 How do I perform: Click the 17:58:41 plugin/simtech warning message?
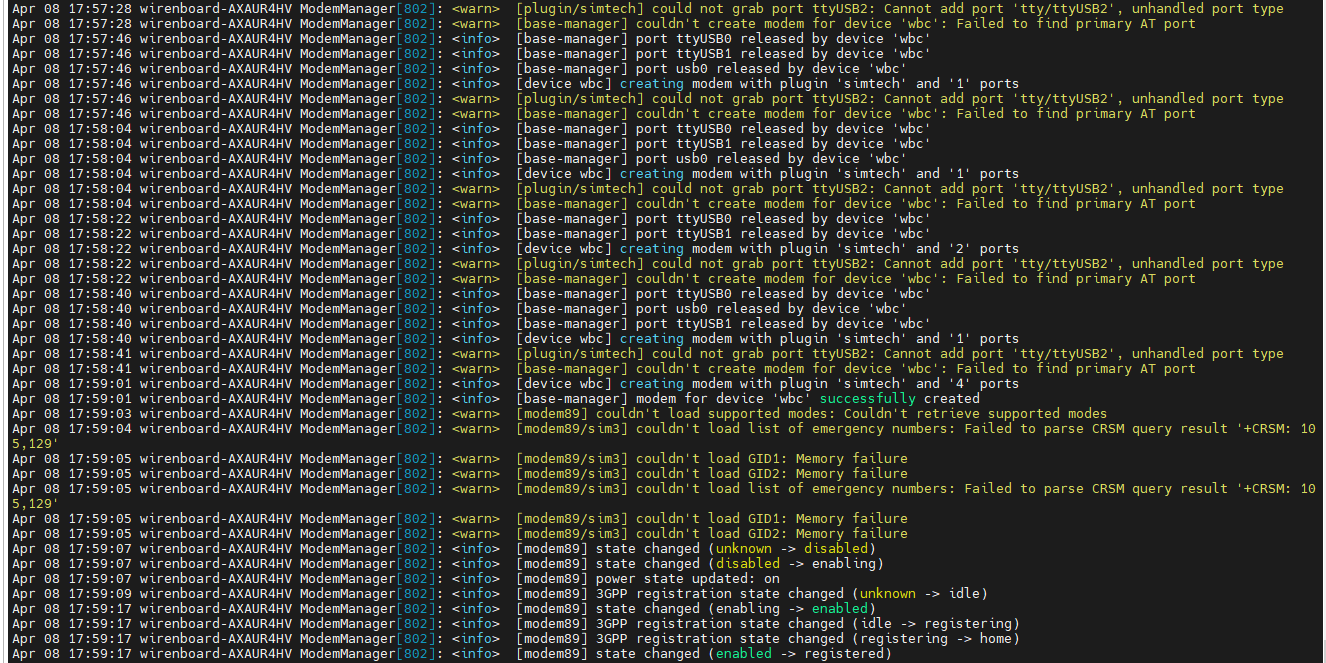click(x=899, y=354)
